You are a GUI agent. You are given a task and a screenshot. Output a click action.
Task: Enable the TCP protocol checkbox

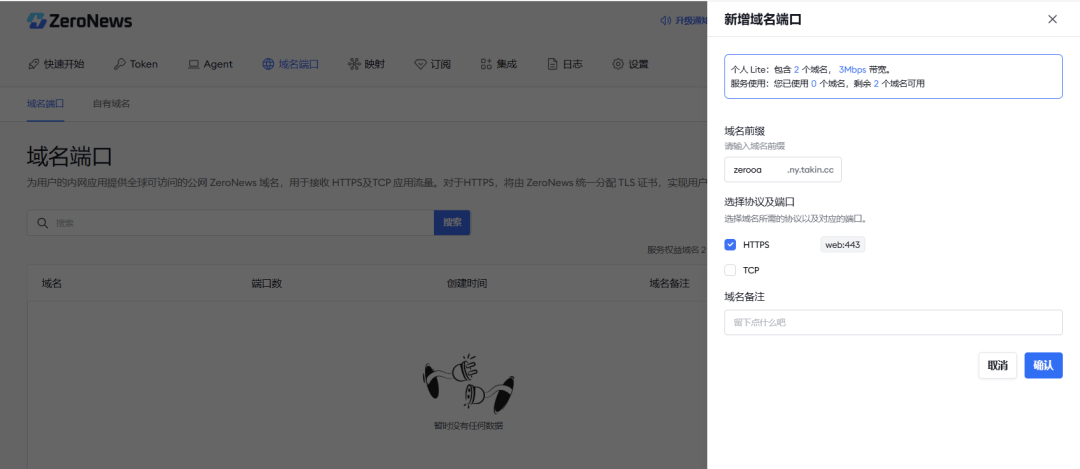tap(730, 270)
